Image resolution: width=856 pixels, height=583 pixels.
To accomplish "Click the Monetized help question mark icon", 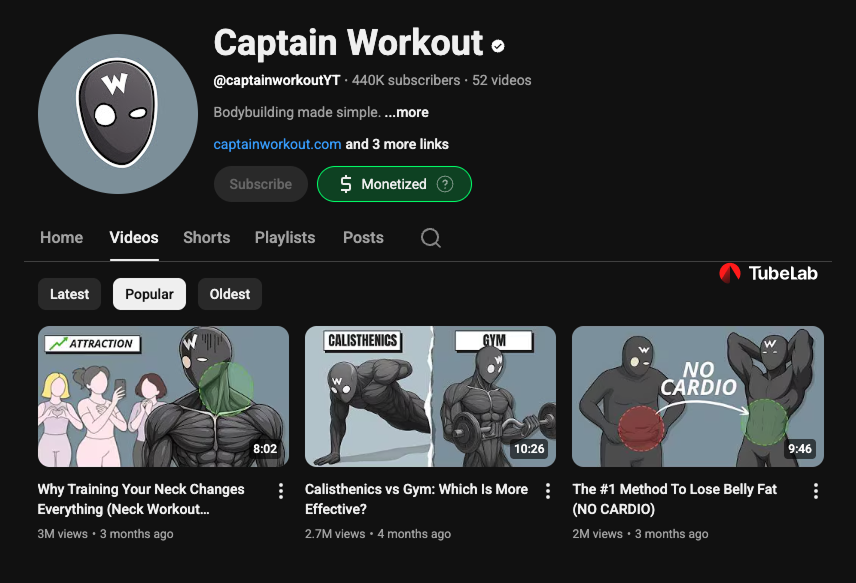I will pos(445,184).
